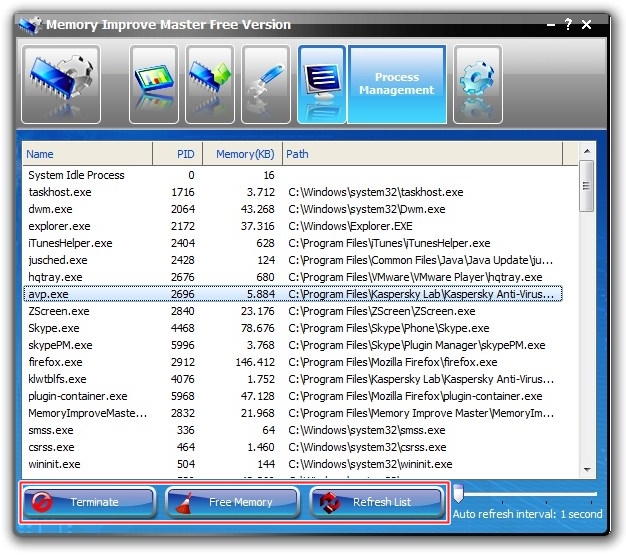Screen dimensions: 626x555
Task: Click the 146.412 memory value for firefox
Action: tap(255, 362)
